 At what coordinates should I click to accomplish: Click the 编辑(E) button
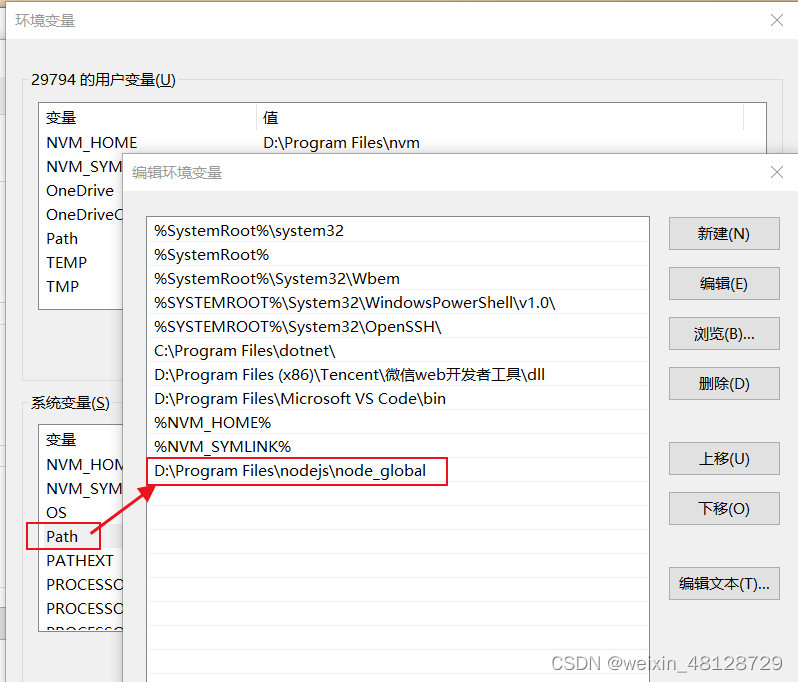724,283
